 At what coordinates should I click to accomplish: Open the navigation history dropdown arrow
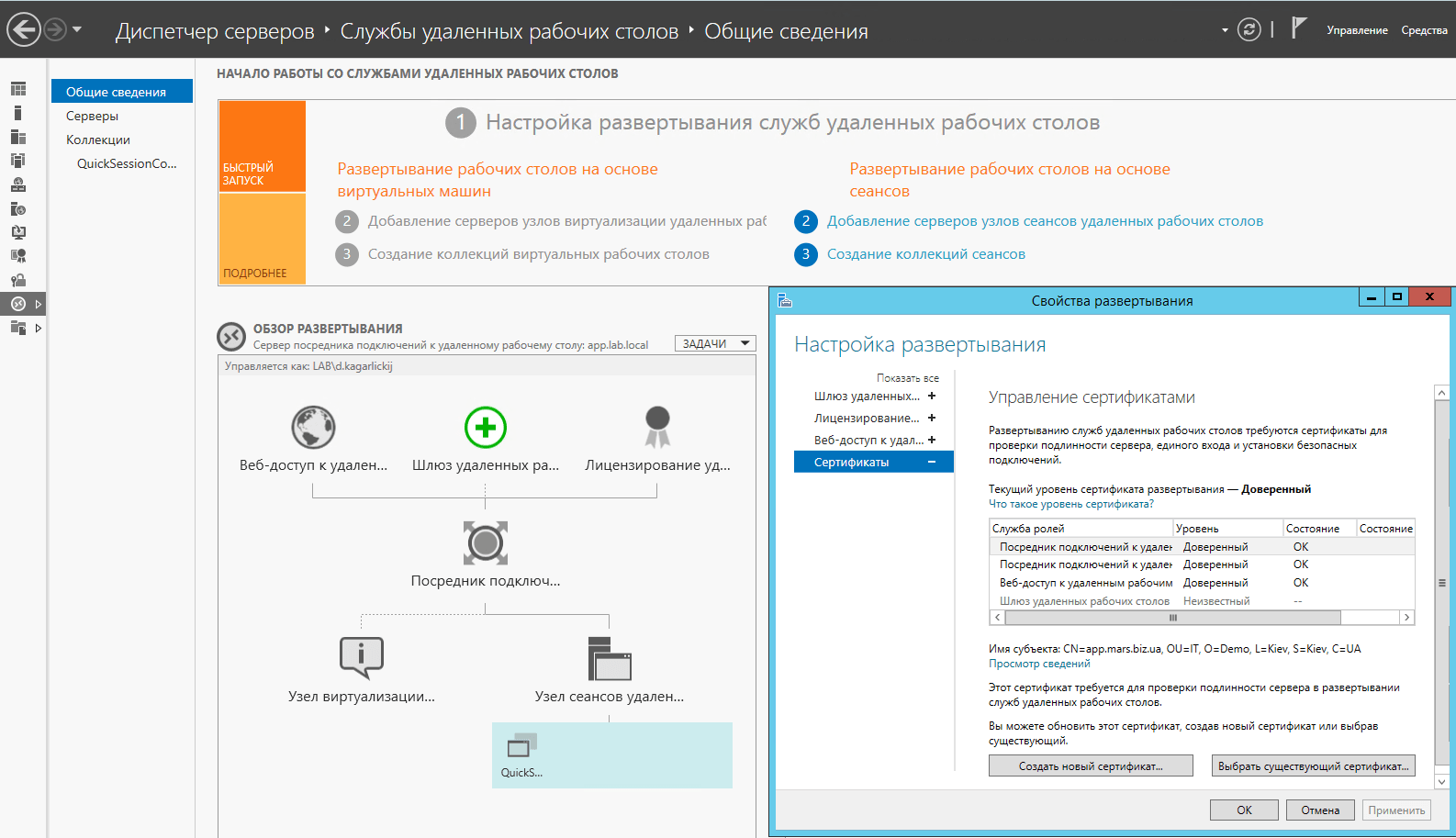(77, 30)
